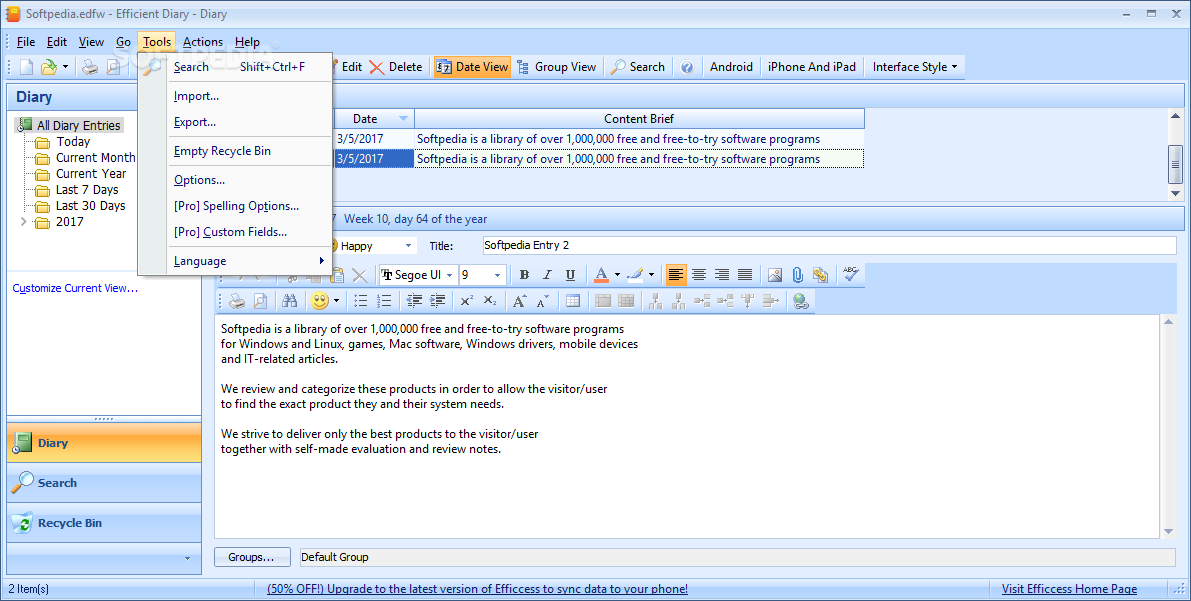Image resolution: width=1191 pixels, height=601 pixels.
Task: Insert an emoticon with the smiley icon
Action: point(320,301)
